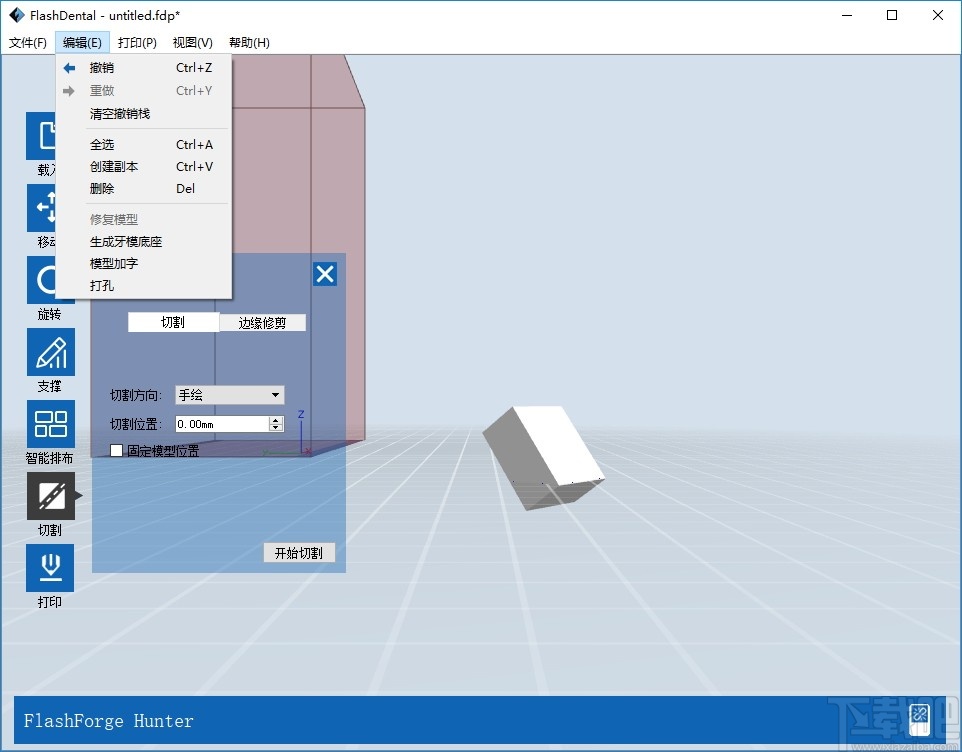
Task: Click the up arrow of the 切割位置 stepper
Action: pyautogui.click(x=276, y=419)
